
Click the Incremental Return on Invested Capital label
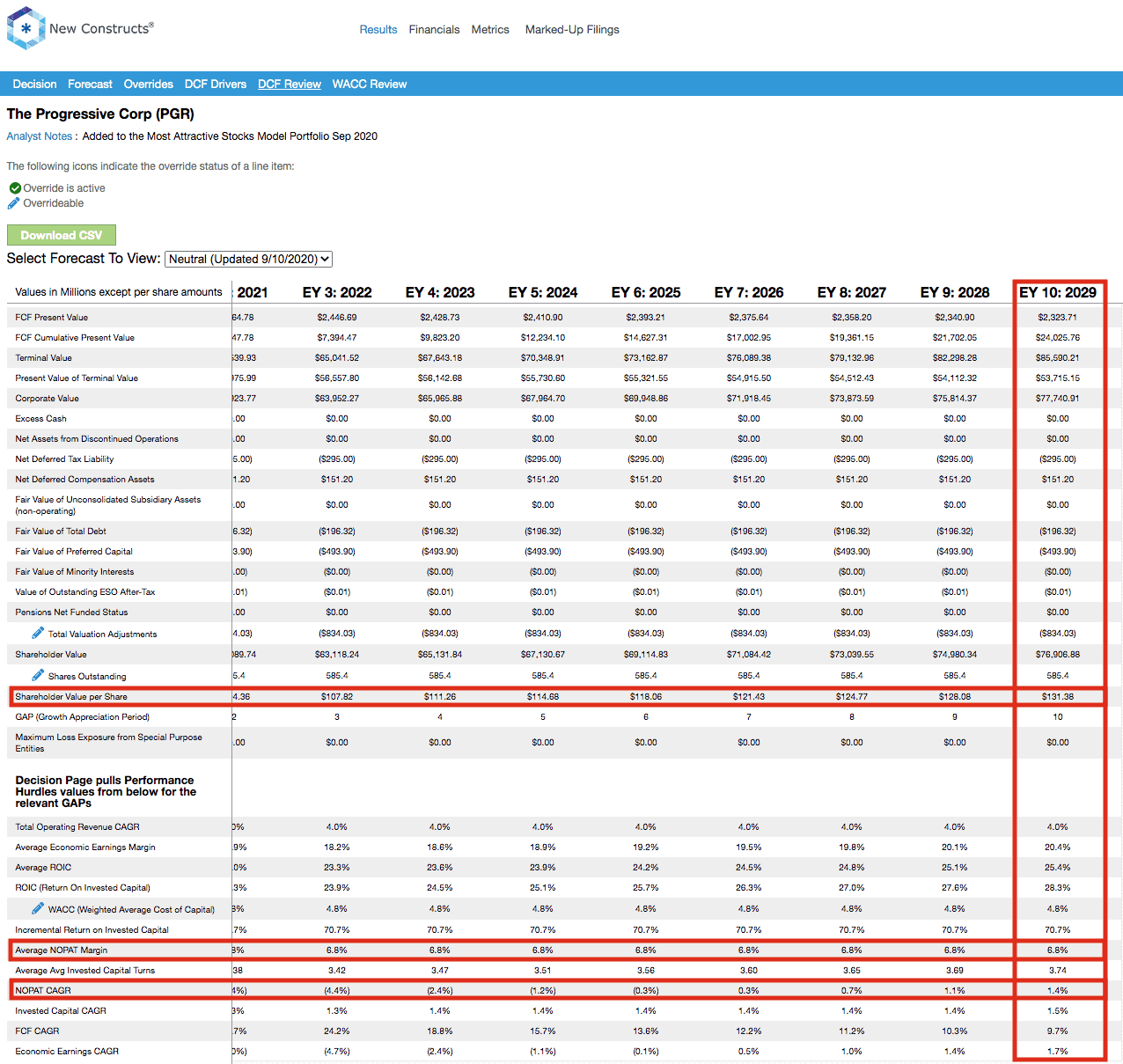tap(92, 929)
